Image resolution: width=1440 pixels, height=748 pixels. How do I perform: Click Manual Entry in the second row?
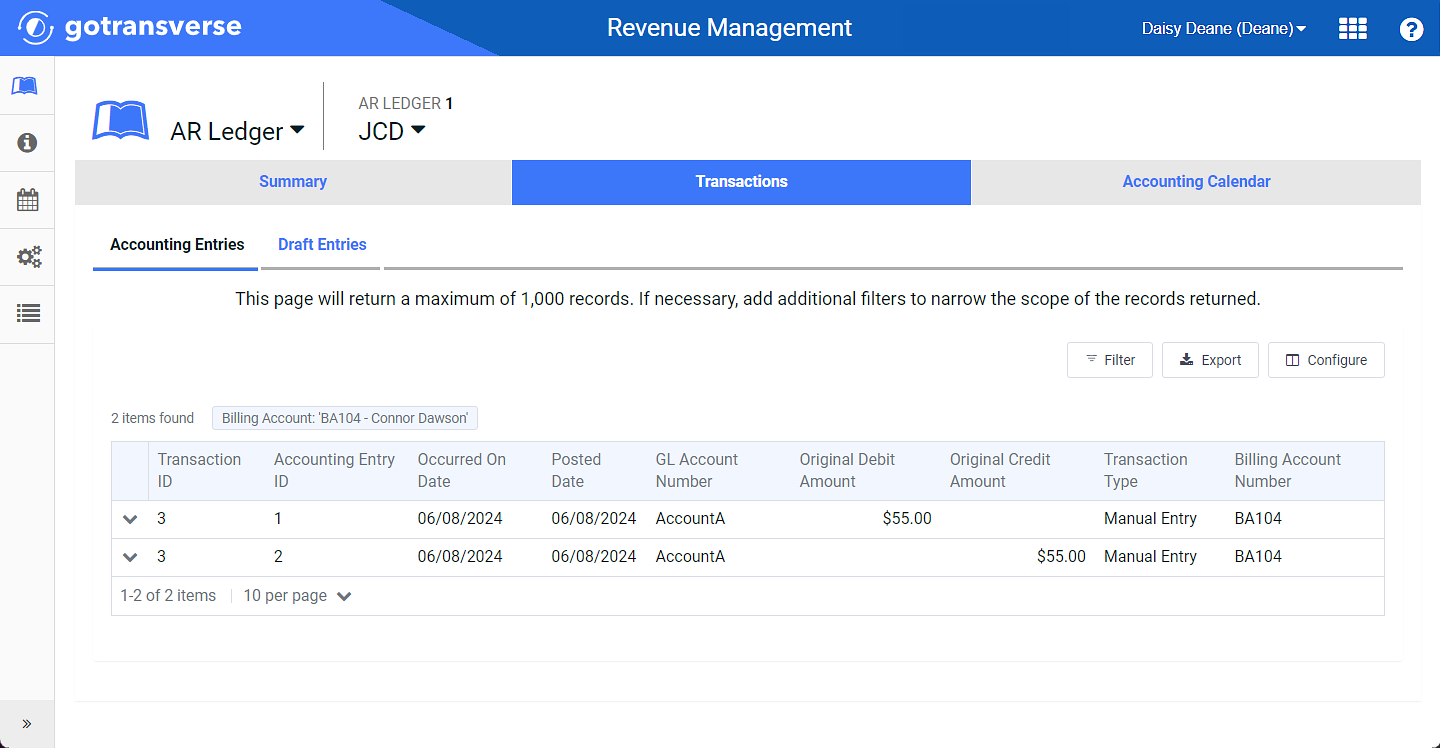pos(1150,557)
